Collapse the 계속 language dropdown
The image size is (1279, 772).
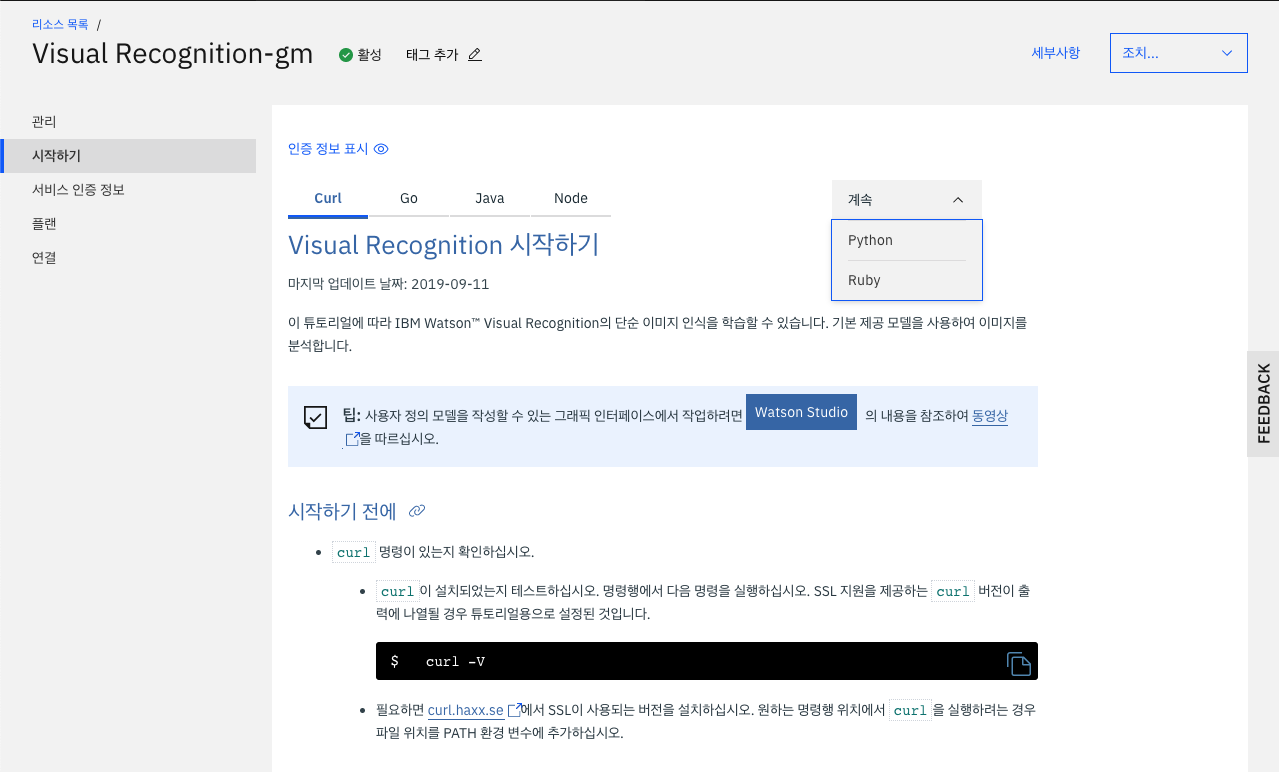click(906, 199)
